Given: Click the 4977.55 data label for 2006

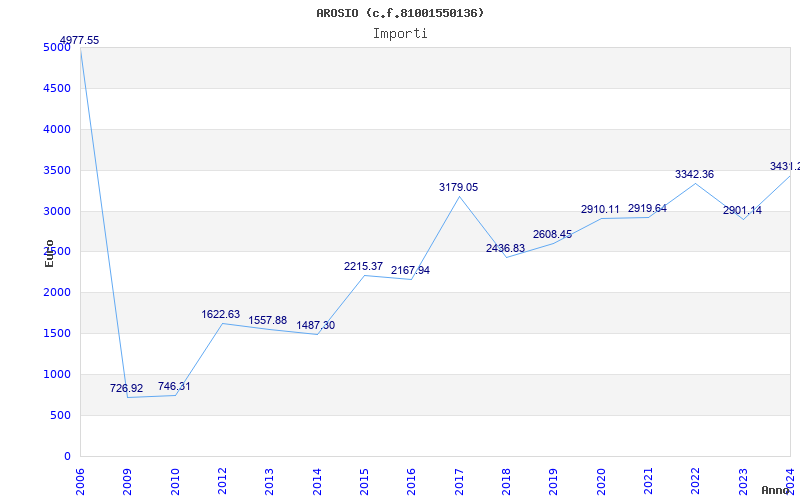Looking at the screenshot, I should point(79,41).
